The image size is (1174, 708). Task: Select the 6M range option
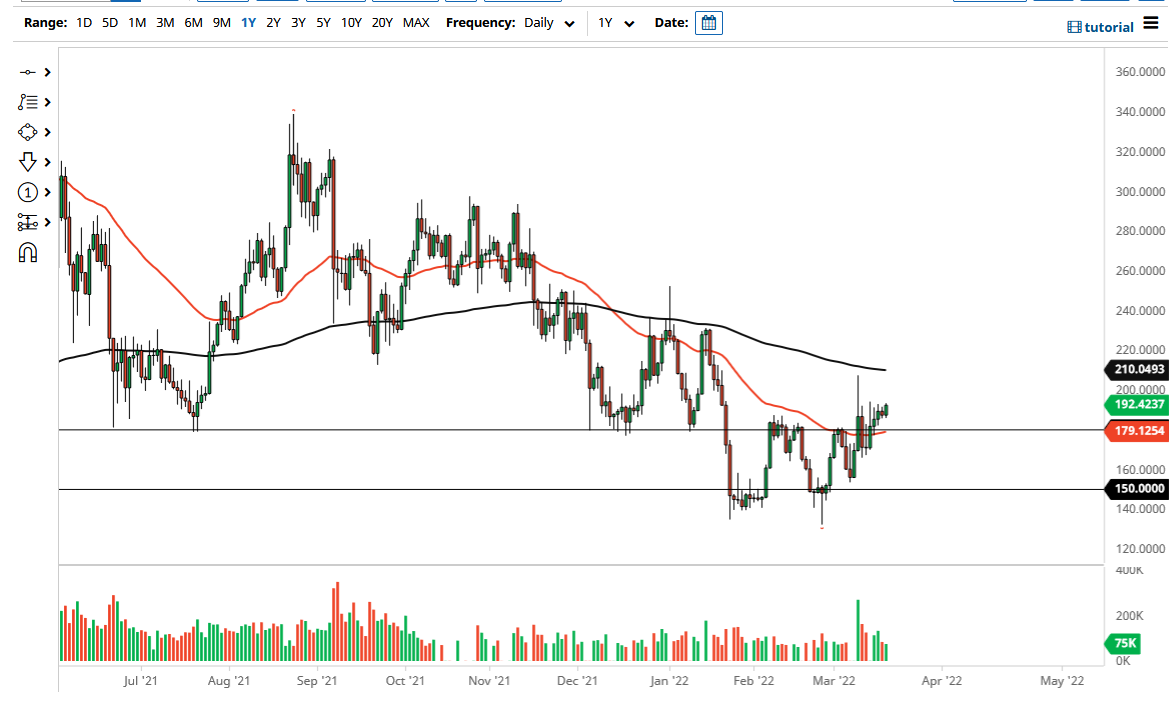tap(192, 21)
